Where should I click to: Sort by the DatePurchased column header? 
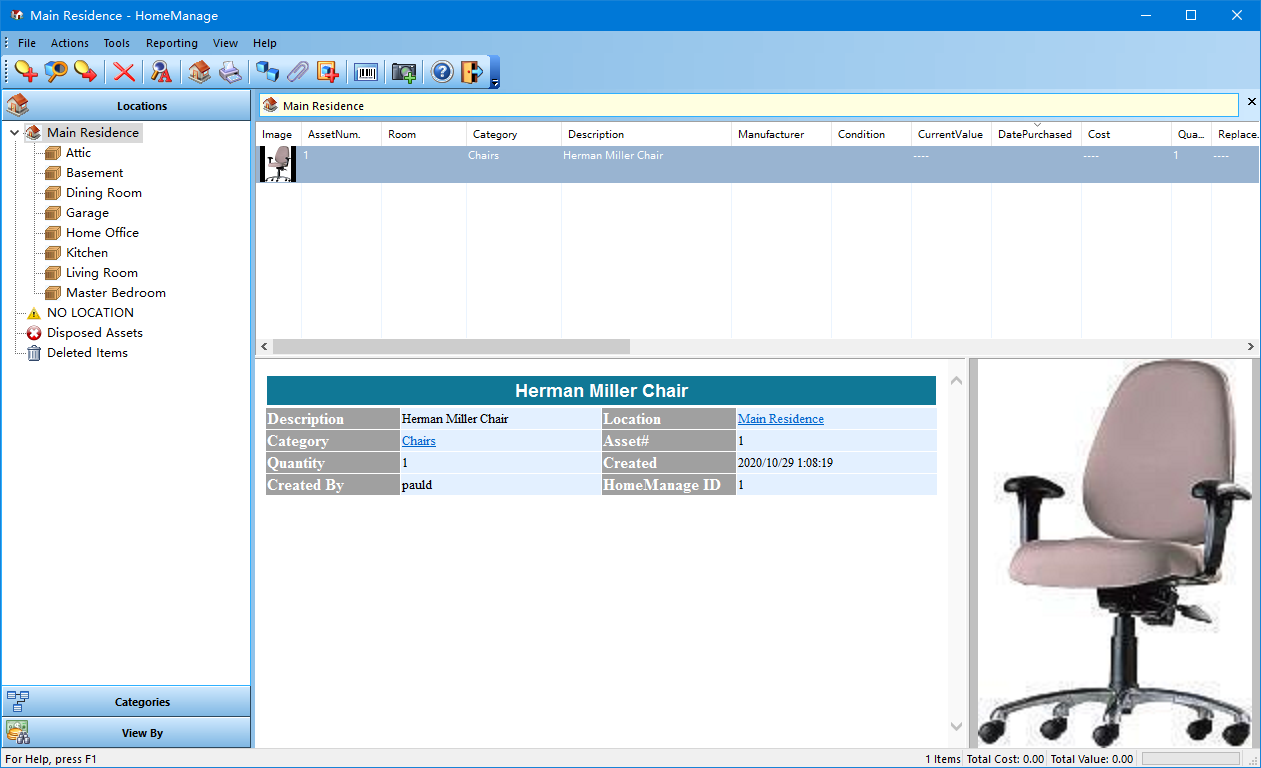[1035, 134]
